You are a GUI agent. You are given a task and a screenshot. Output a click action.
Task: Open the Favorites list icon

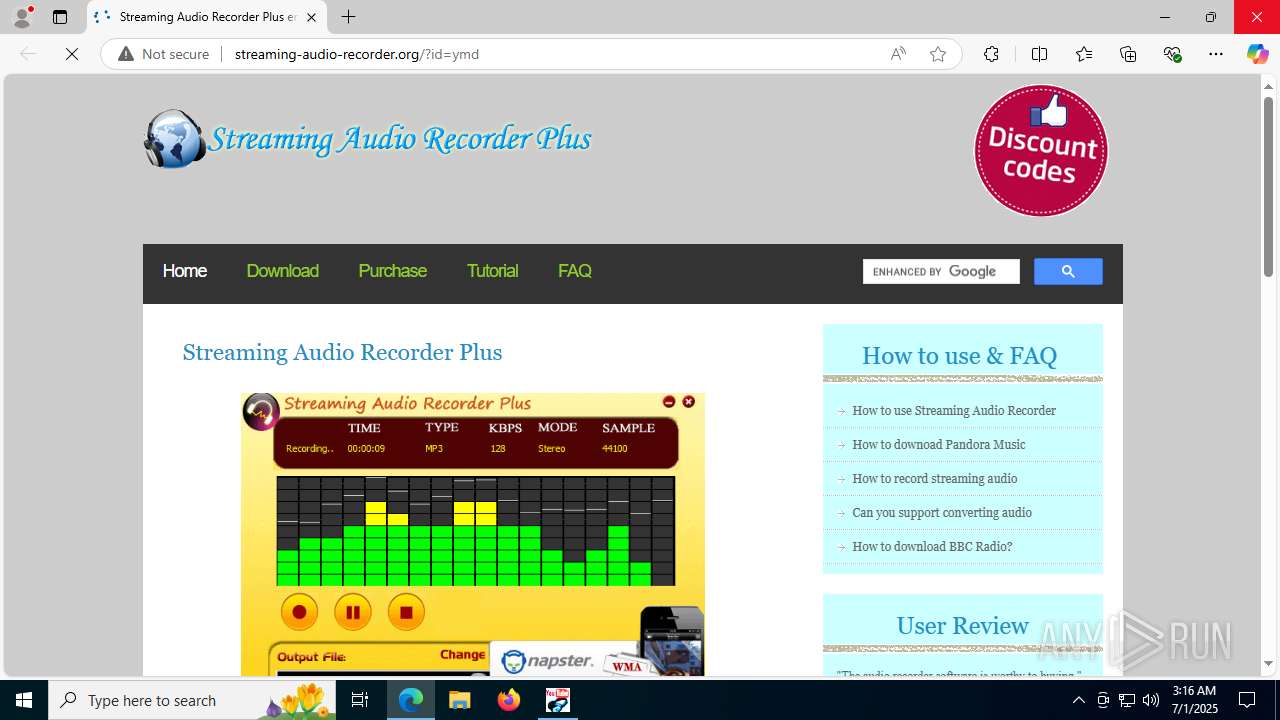(1084, 54)
